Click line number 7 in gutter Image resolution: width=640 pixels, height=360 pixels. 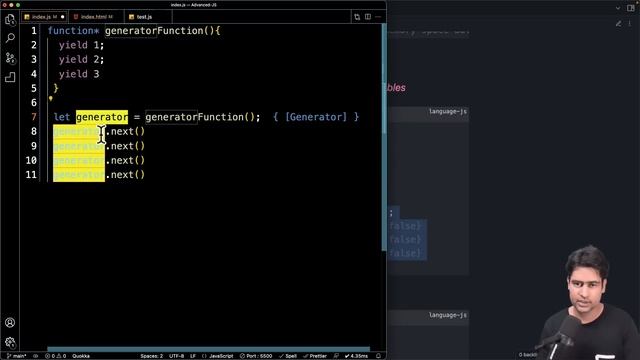(33, 117)
